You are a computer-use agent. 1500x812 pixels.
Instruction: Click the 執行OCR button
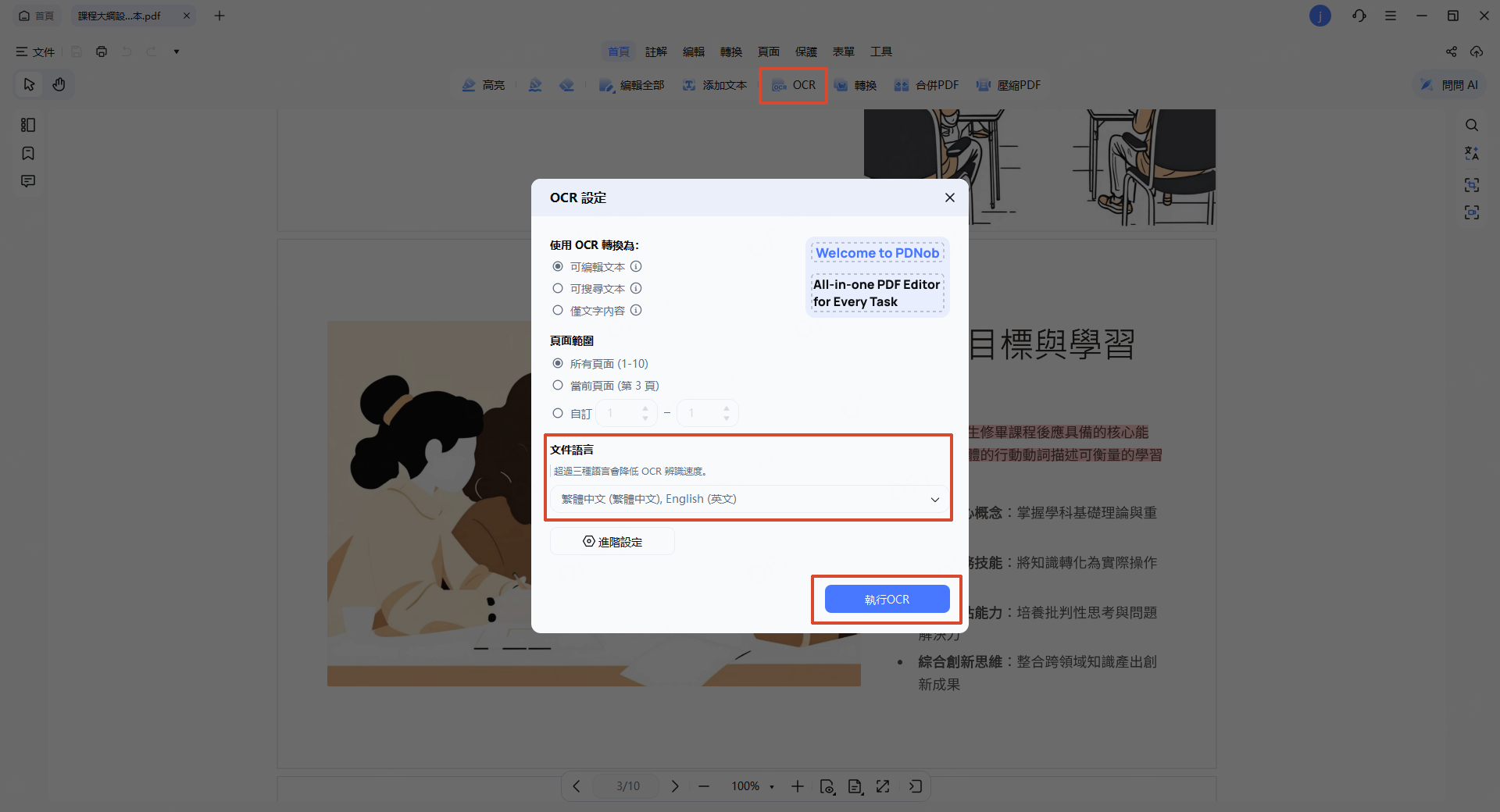click(887, 599)
